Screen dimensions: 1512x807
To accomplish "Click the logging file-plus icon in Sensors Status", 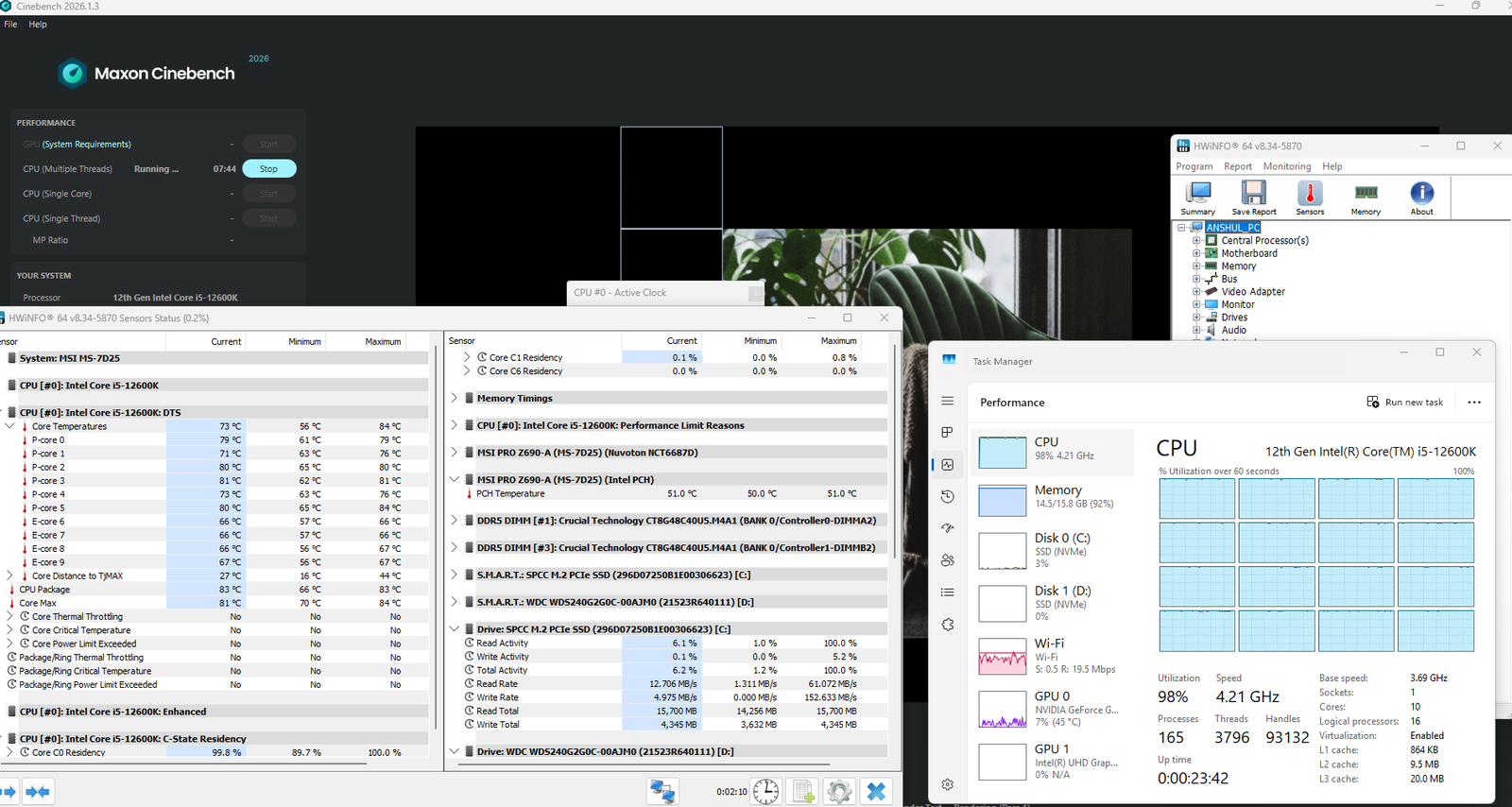I will (x=803, y=791).
